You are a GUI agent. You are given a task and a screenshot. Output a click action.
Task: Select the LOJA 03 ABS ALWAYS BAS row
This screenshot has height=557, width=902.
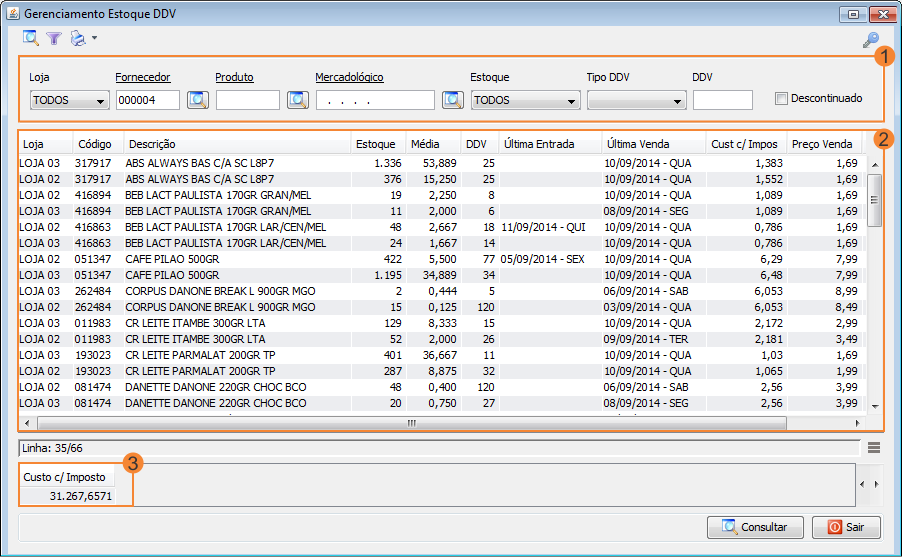pyautogui.click(x=440, y=163)
